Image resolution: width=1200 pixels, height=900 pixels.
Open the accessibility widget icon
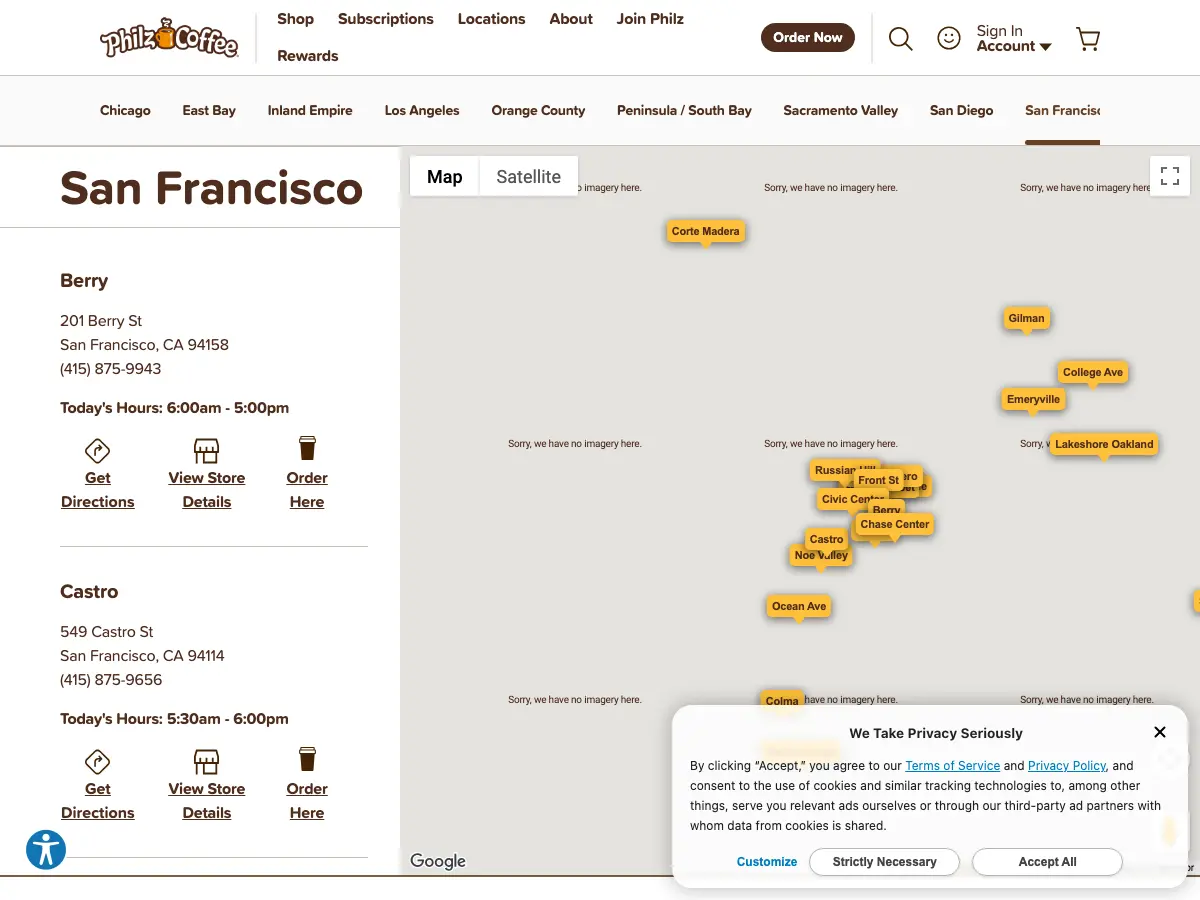pyautogui.click(x=46, y=850)
